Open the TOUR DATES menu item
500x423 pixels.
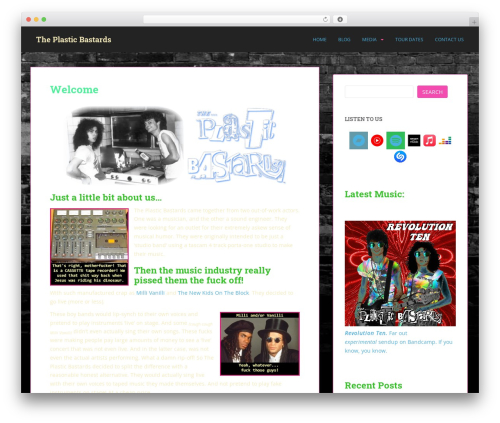click(x=409, y=40)
